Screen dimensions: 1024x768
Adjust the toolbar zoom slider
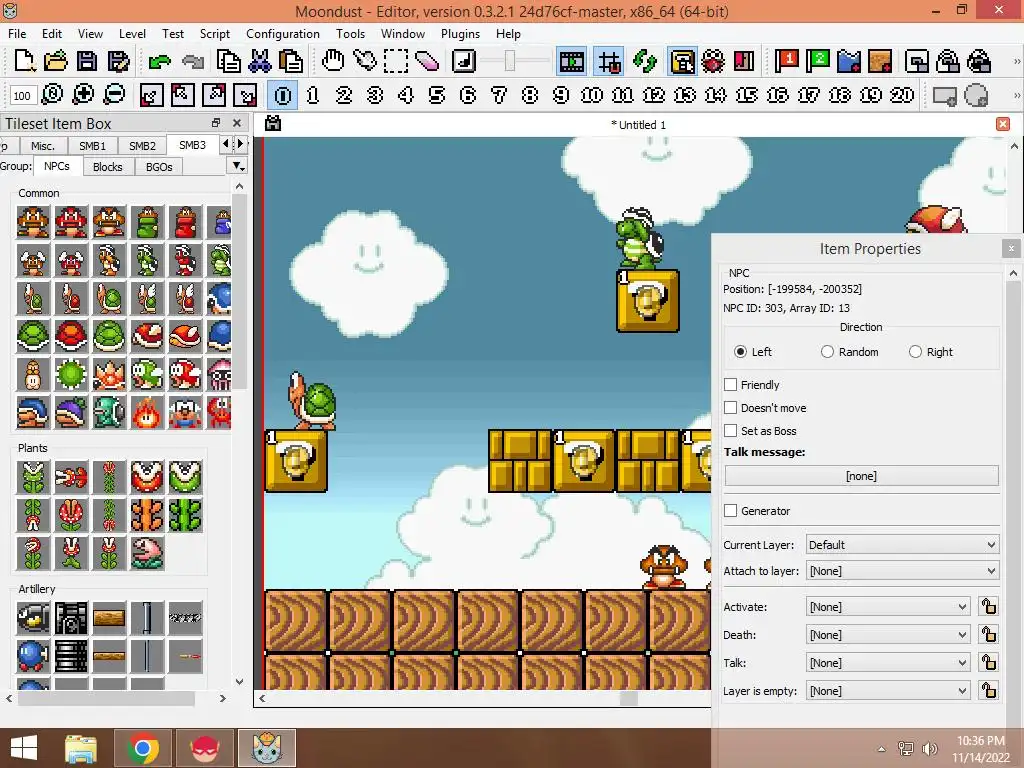point(510,61)
